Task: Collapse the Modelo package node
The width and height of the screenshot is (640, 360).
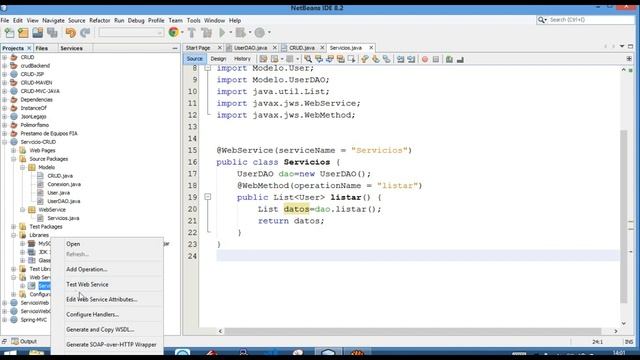Action: pyautogui.click(x=22, y=167)
